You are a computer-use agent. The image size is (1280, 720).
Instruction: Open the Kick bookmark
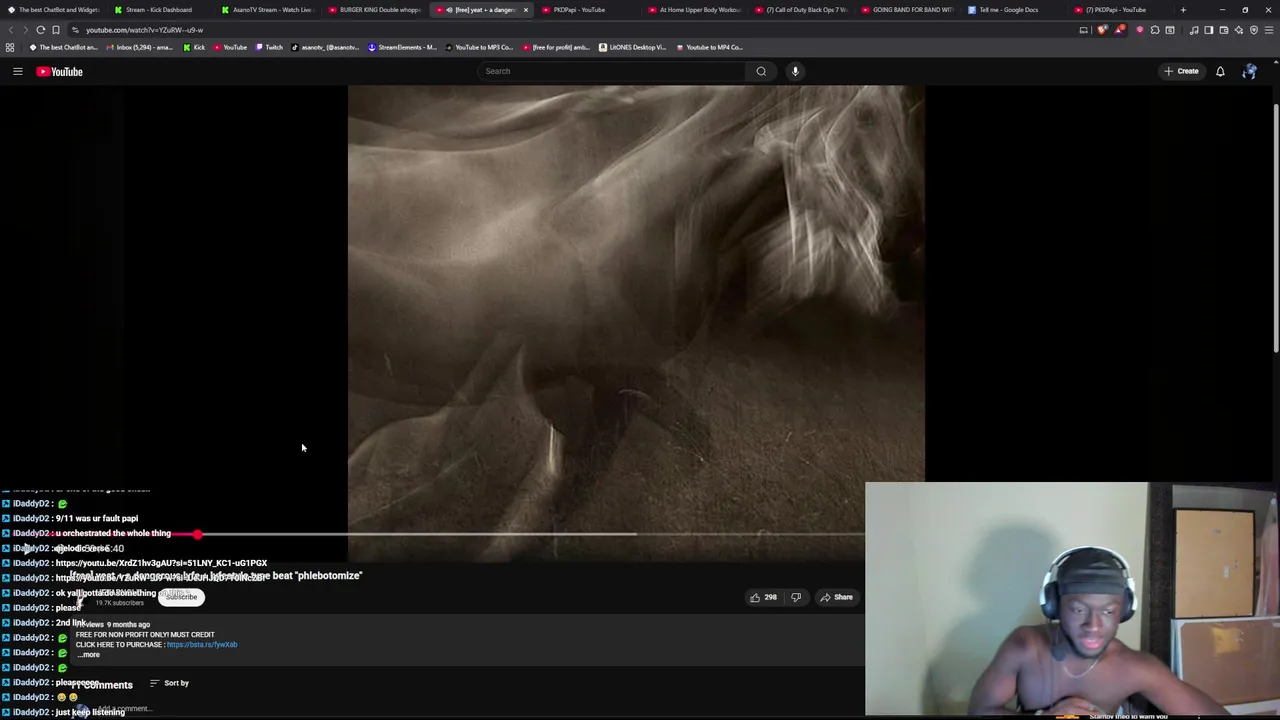point(194,47)
